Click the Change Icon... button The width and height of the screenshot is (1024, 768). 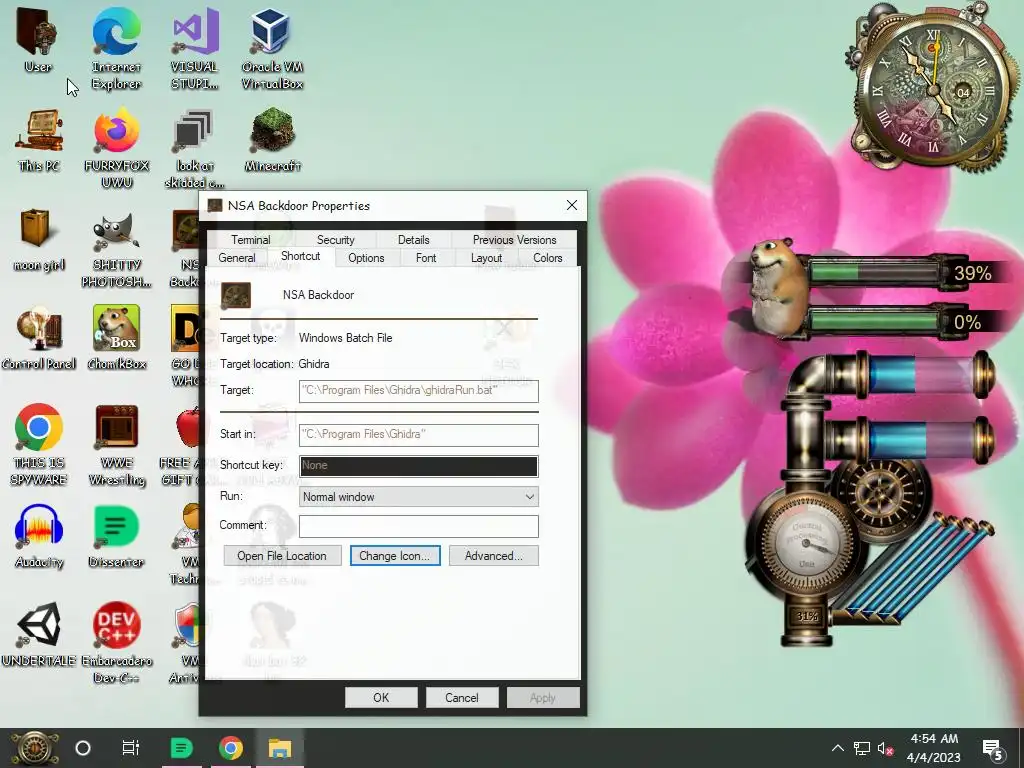[x=395, y=556]
